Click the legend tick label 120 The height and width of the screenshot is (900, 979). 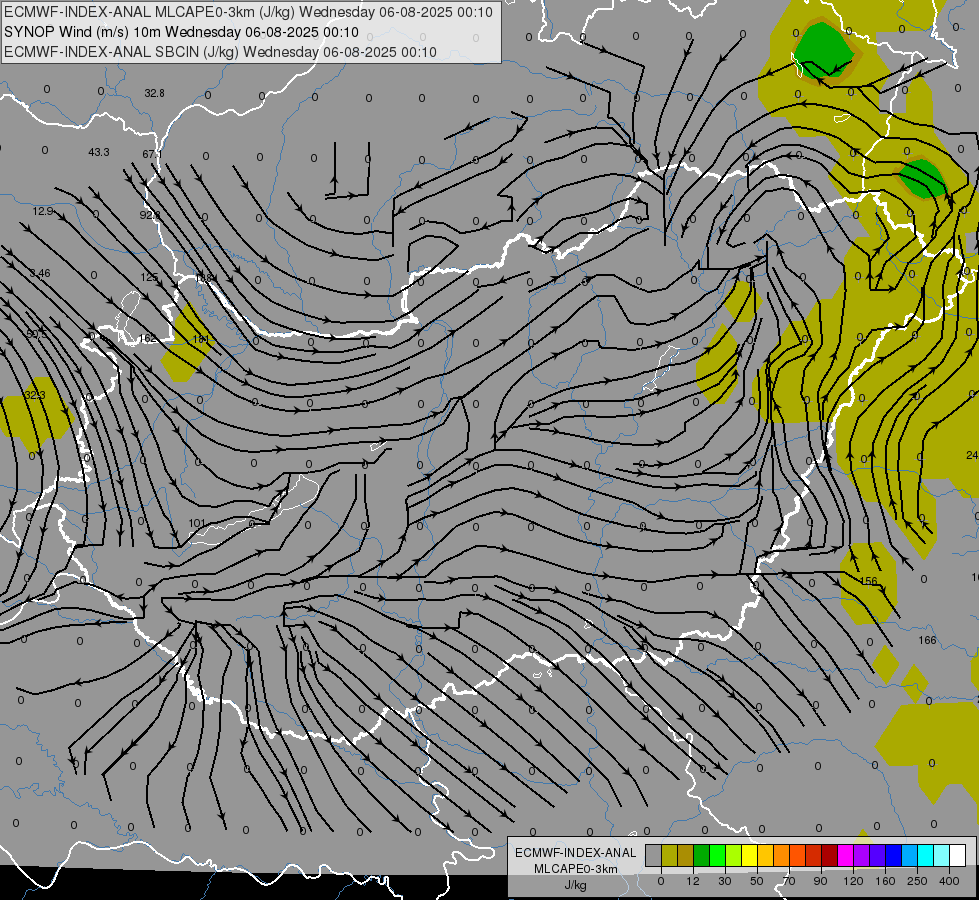[x=853, y=881]
